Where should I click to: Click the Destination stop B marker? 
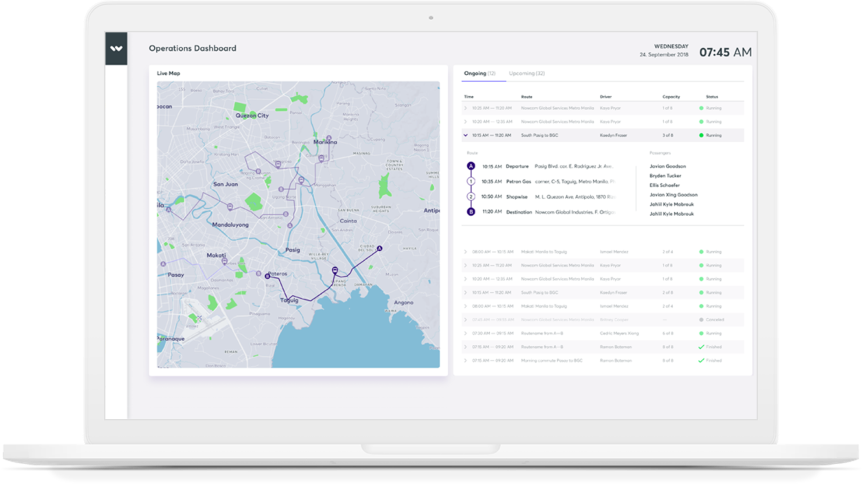[x=471, y=211]
